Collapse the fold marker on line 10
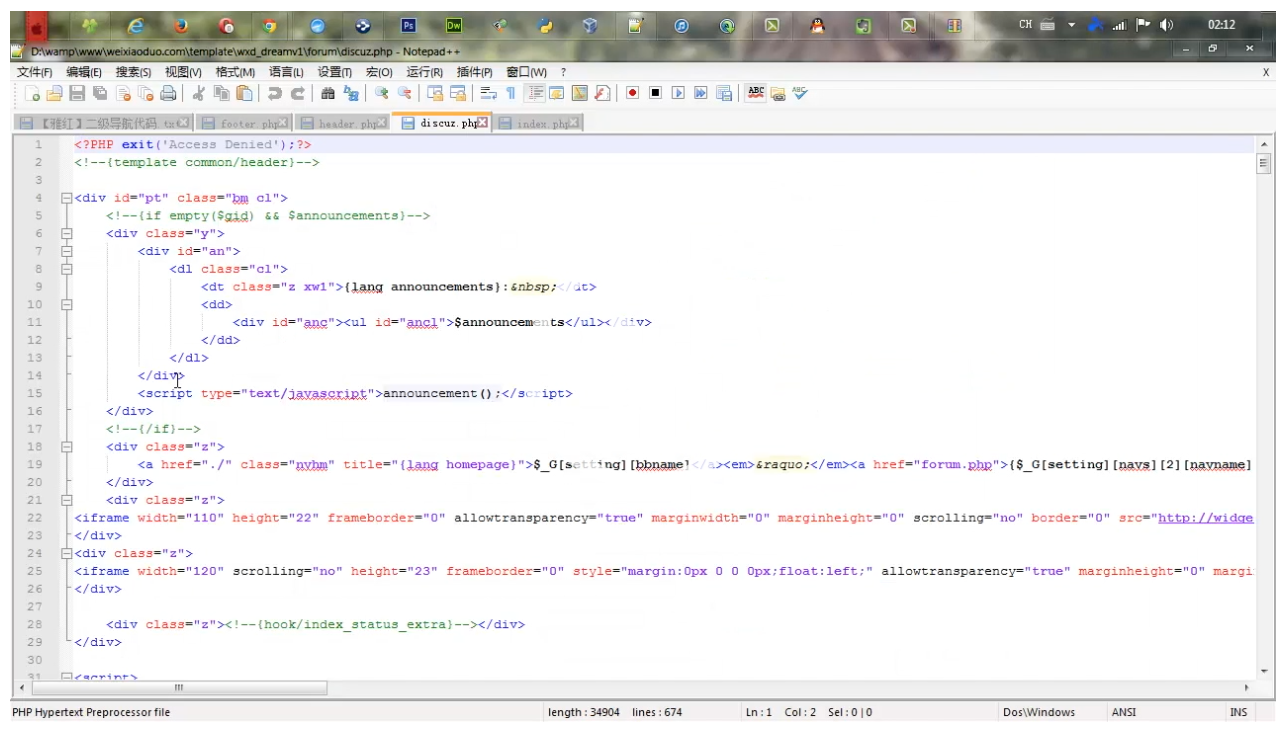This screenshot has width=1287, height=733. coord(66,304)
